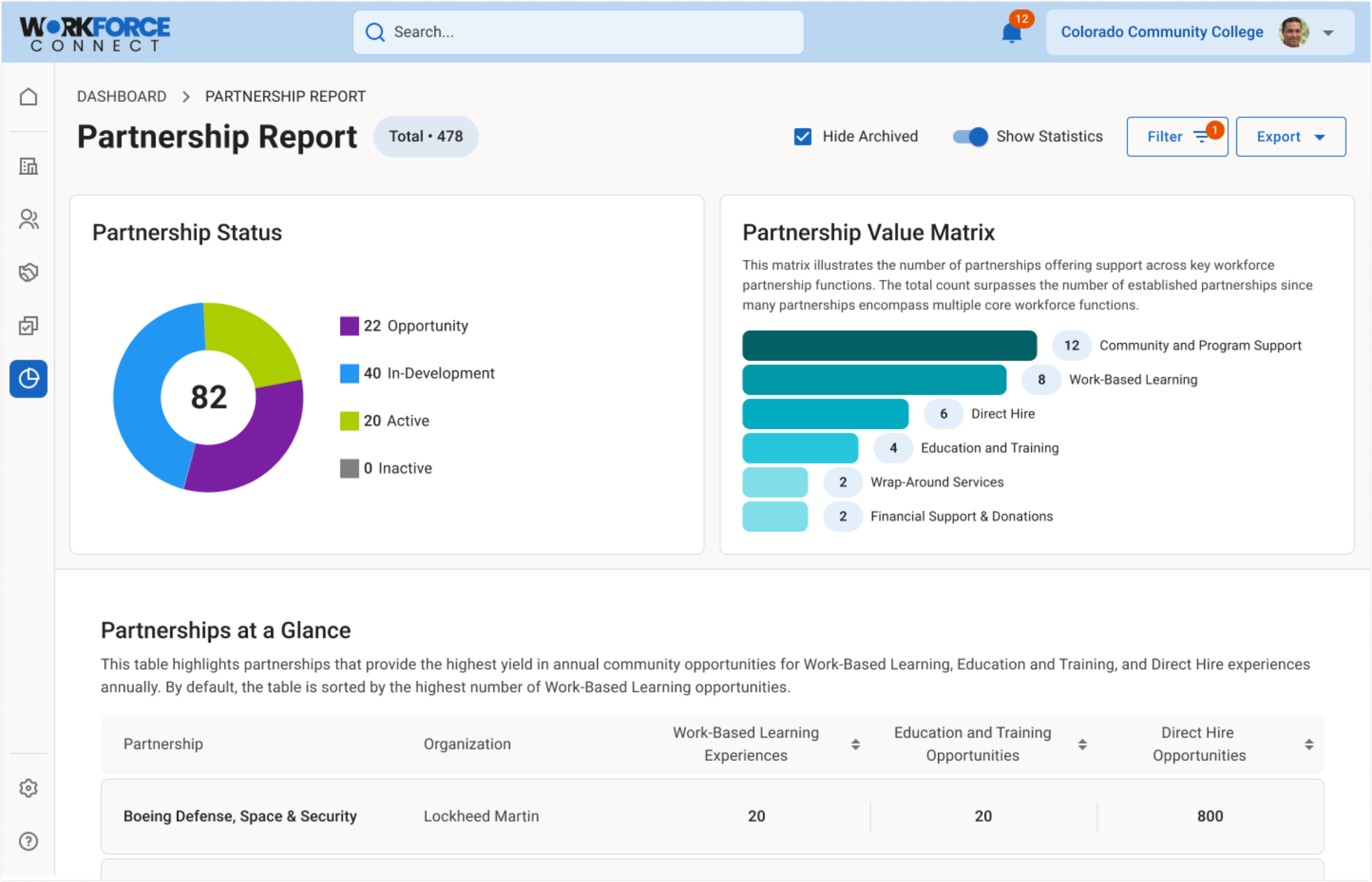Turn off the Show Statistics toggle
1372x882 pixels.
point(970,137)
